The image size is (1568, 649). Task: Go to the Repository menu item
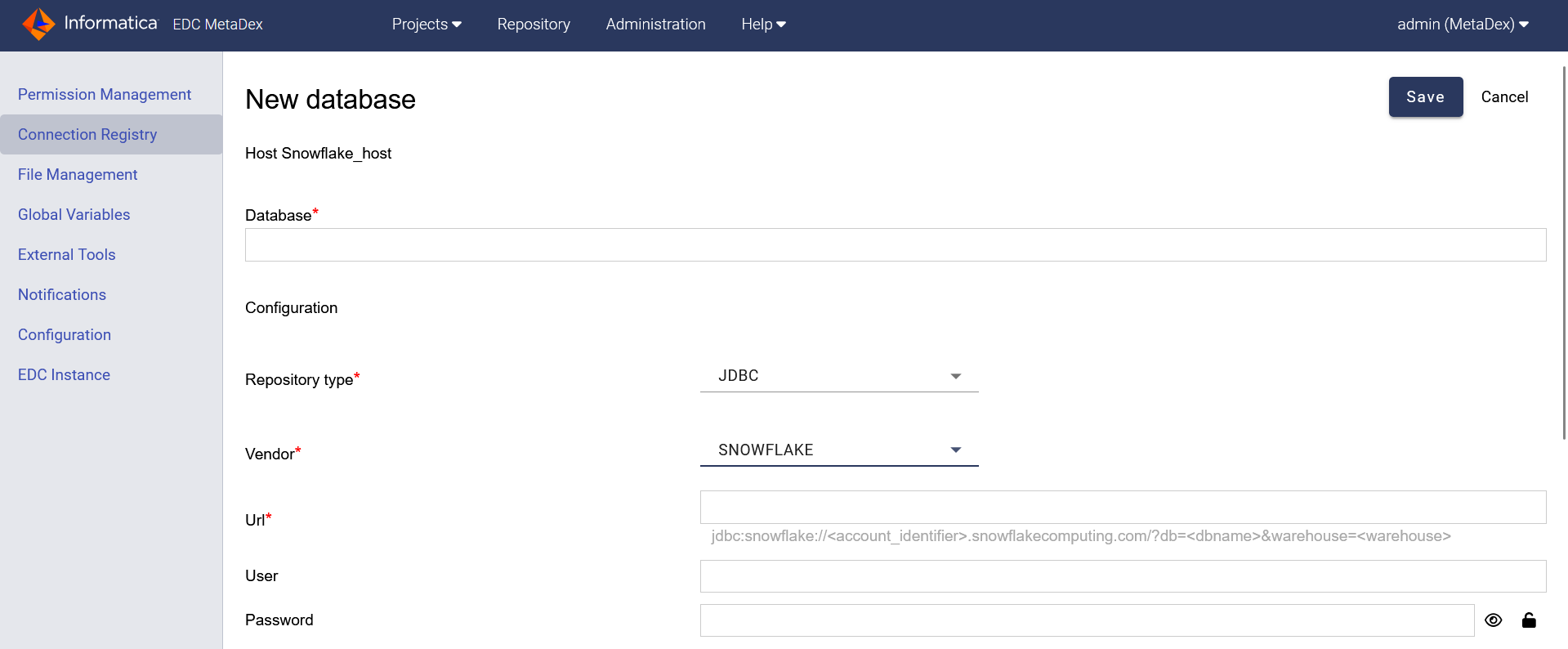[x=534, y=25]
